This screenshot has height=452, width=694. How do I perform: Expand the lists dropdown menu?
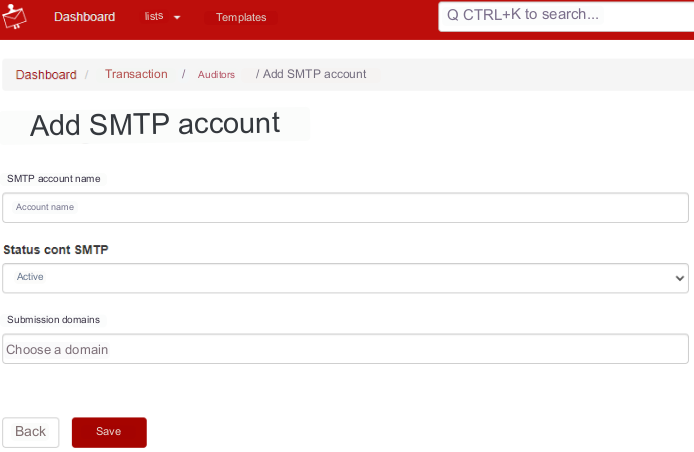click(162, 17)
